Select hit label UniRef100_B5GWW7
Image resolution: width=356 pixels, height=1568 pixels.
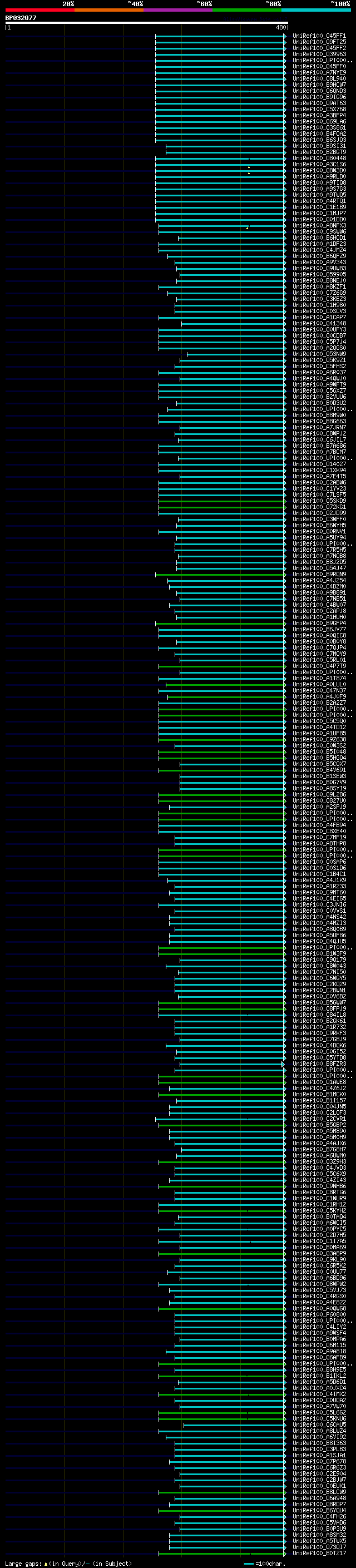coord(319,1002)
